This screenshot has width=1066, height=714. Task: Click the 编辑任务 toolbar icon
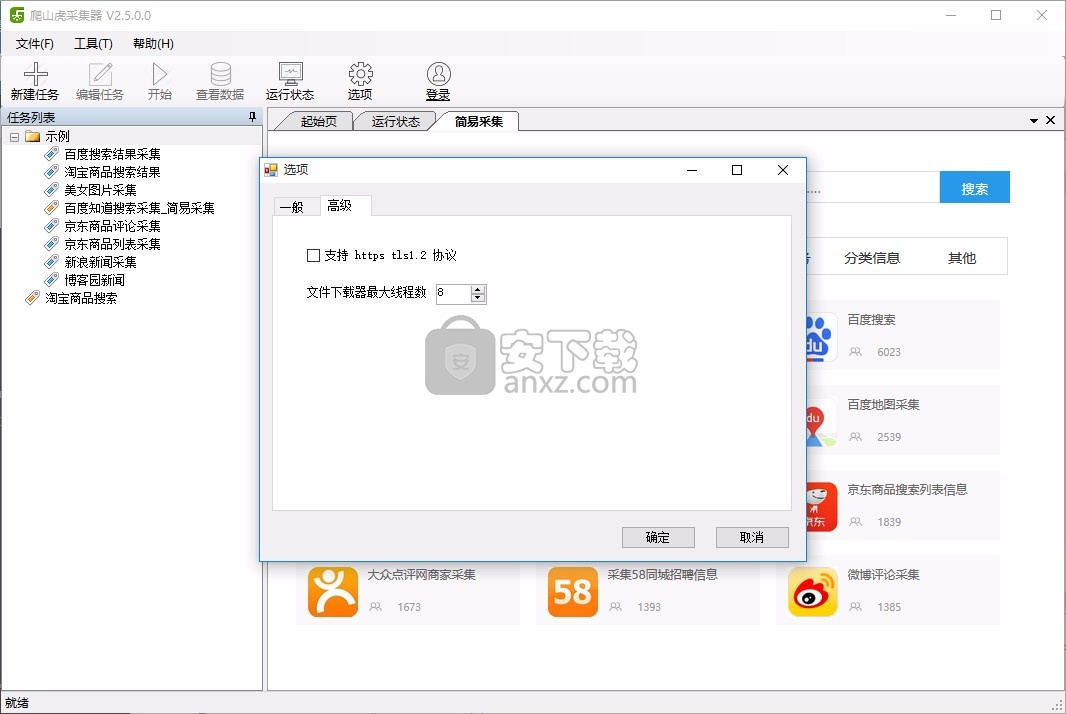click(100, 73)
